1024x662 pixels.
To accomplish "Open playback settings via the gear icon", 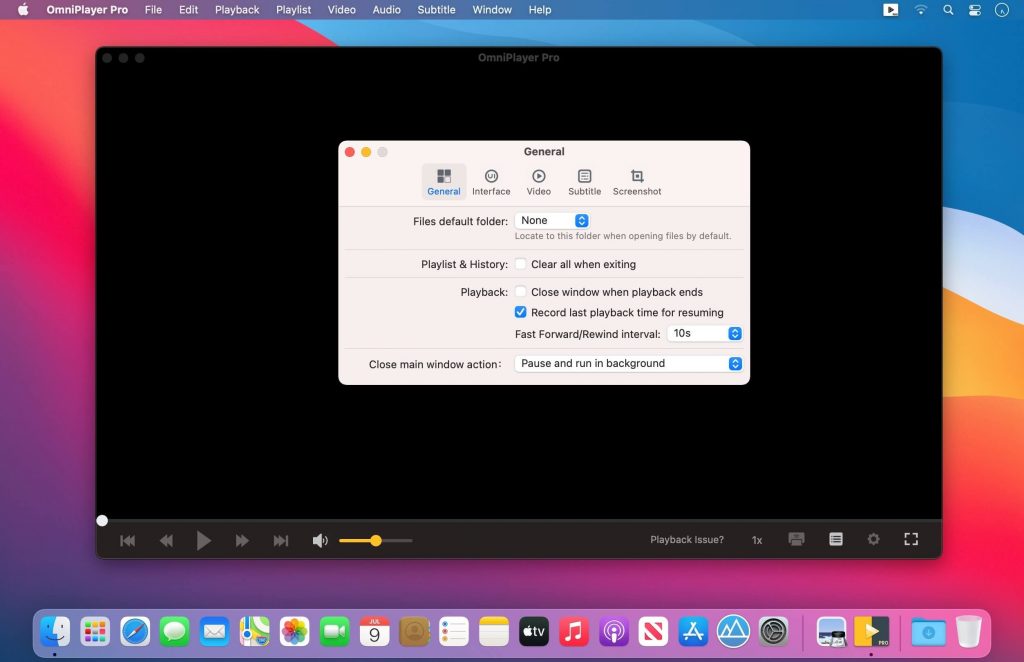I will [873, 539].
